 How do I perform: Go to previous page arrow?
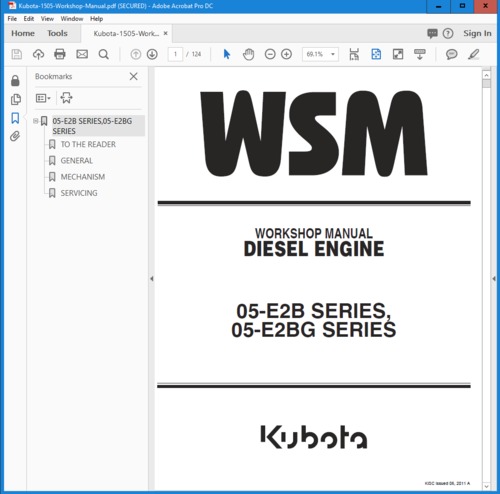tap(136, 54)
